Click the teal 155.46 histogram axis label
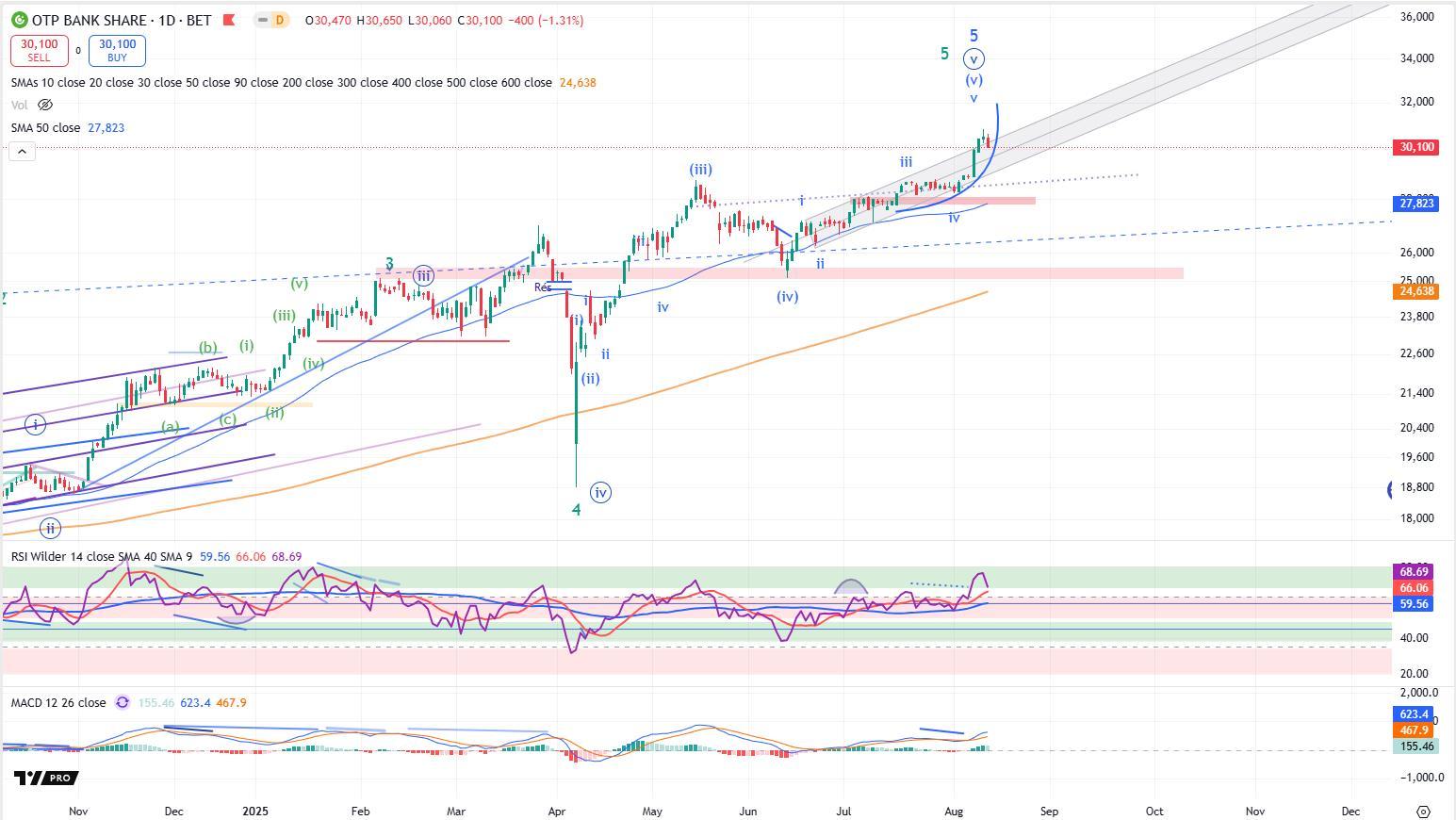Viewport: 1456px width, 820px height. click(x=1415, y=746)
